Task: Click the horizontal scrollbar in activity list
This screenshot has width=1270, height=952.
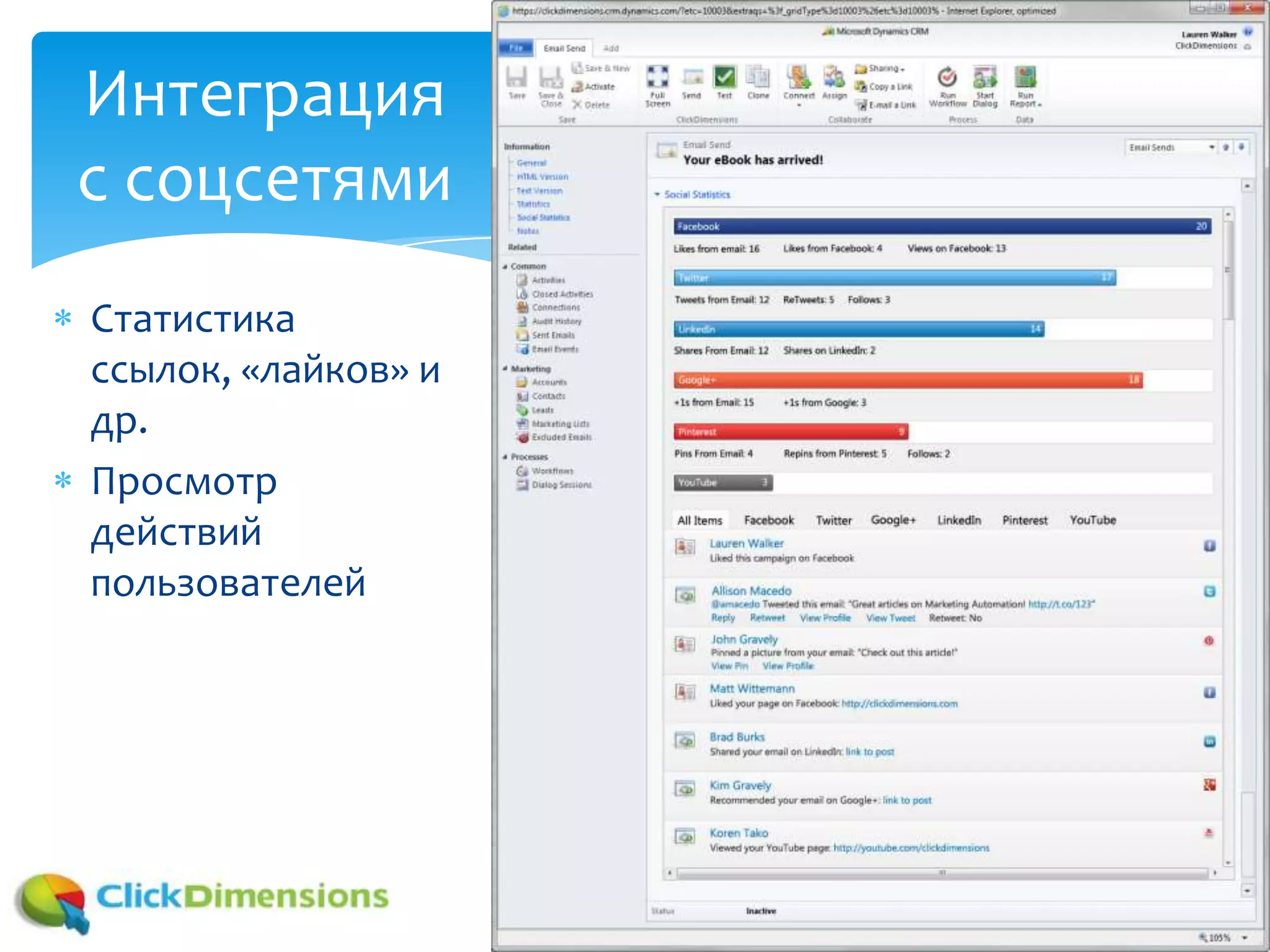Action: [x=941, y=873]
